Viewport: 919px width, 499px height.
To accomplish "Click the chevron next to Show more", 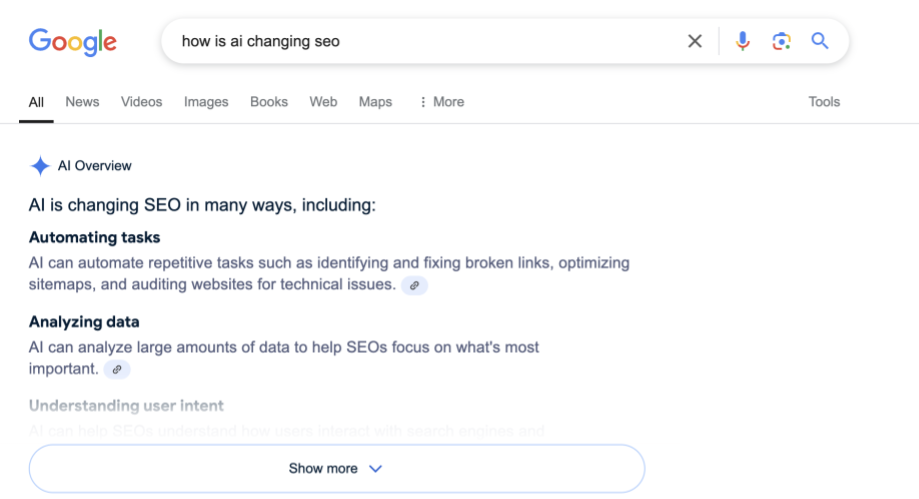I will 376,468.
